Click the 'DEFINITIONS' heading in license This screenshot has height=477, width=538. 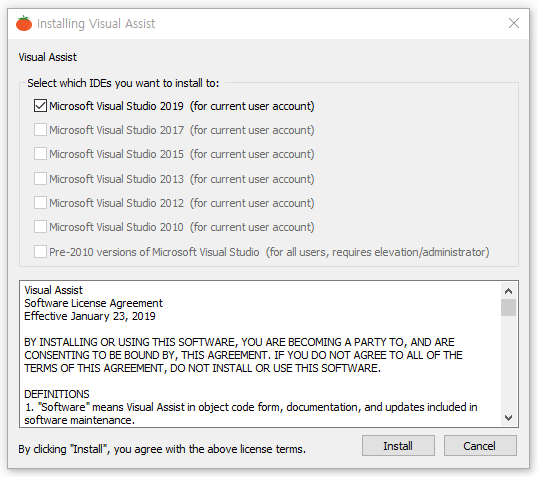click(x=57, y=394)
